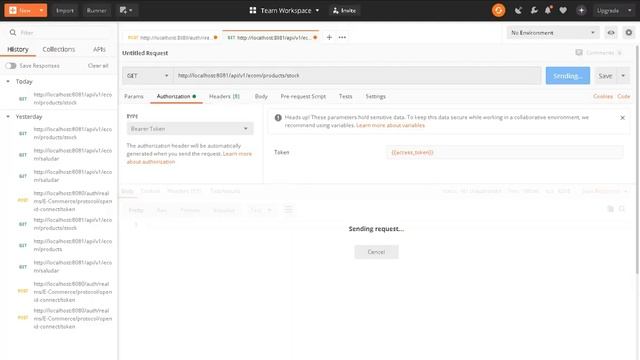Click the Invite button
This screenshot has height=360, width=640.
tap(344, 10)
